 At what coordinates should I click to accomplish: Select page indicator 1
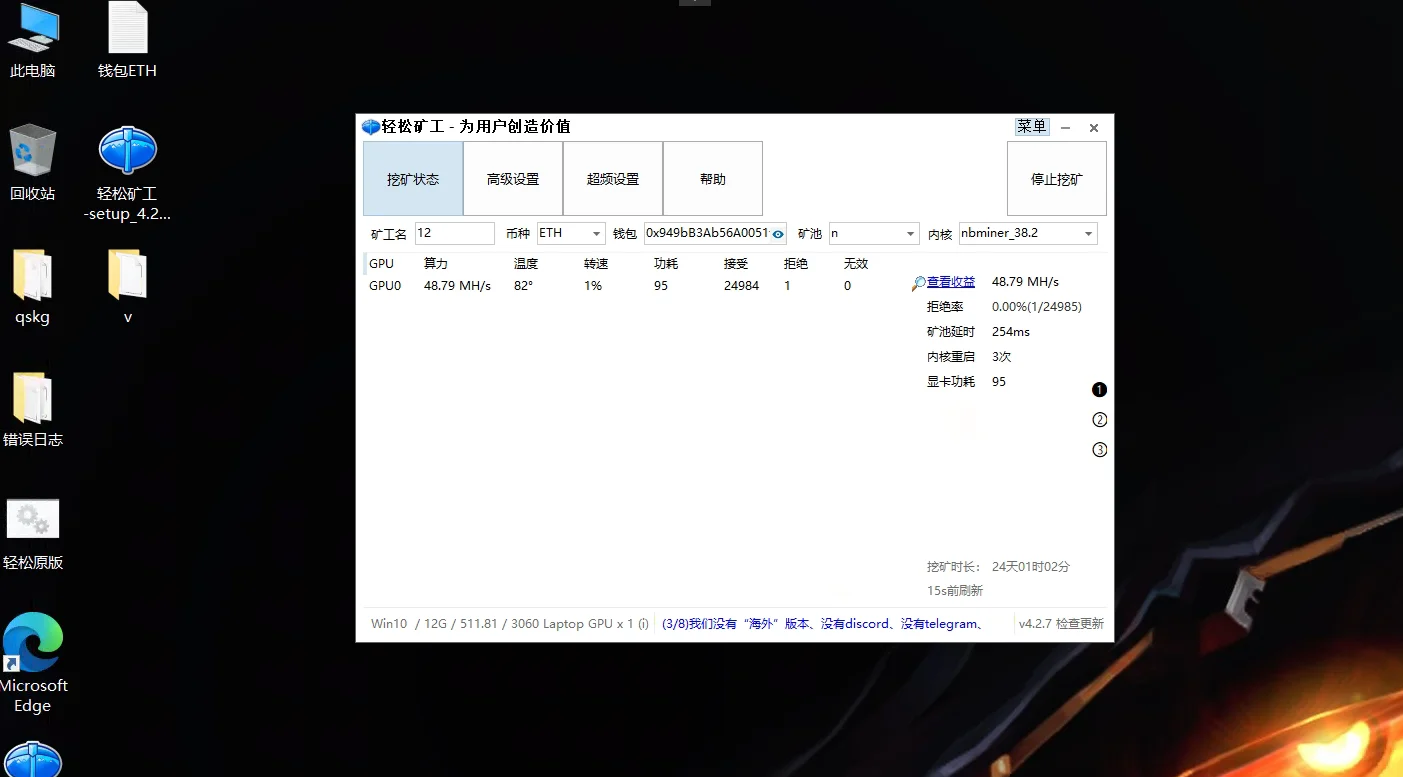pos(1099,390)
